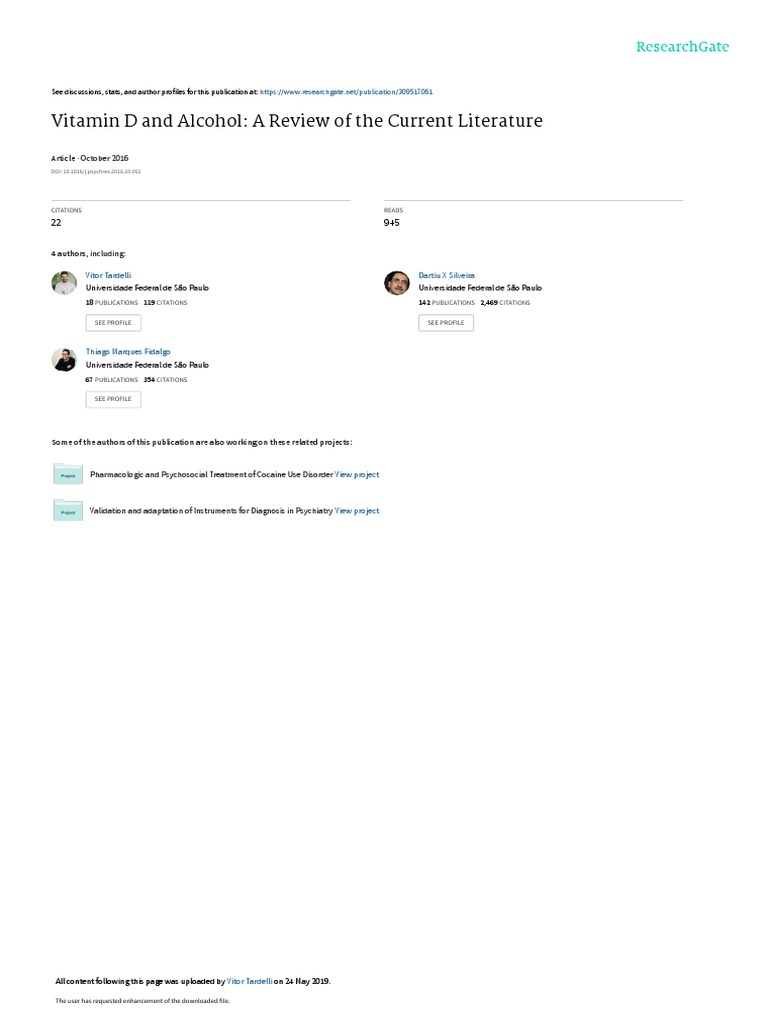
Task: Click the Cocaine Use Disorder project folder icon
Action: coord(68,474)
